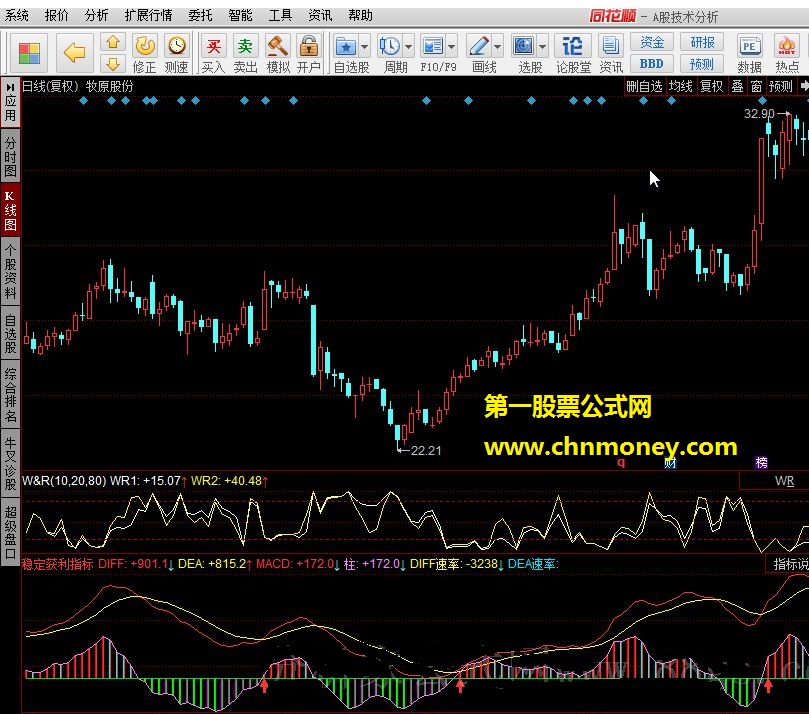This screenshot has width=809, height=714.
Task: Click the 画线 pencil icon
Action: (x=479, y=47)
